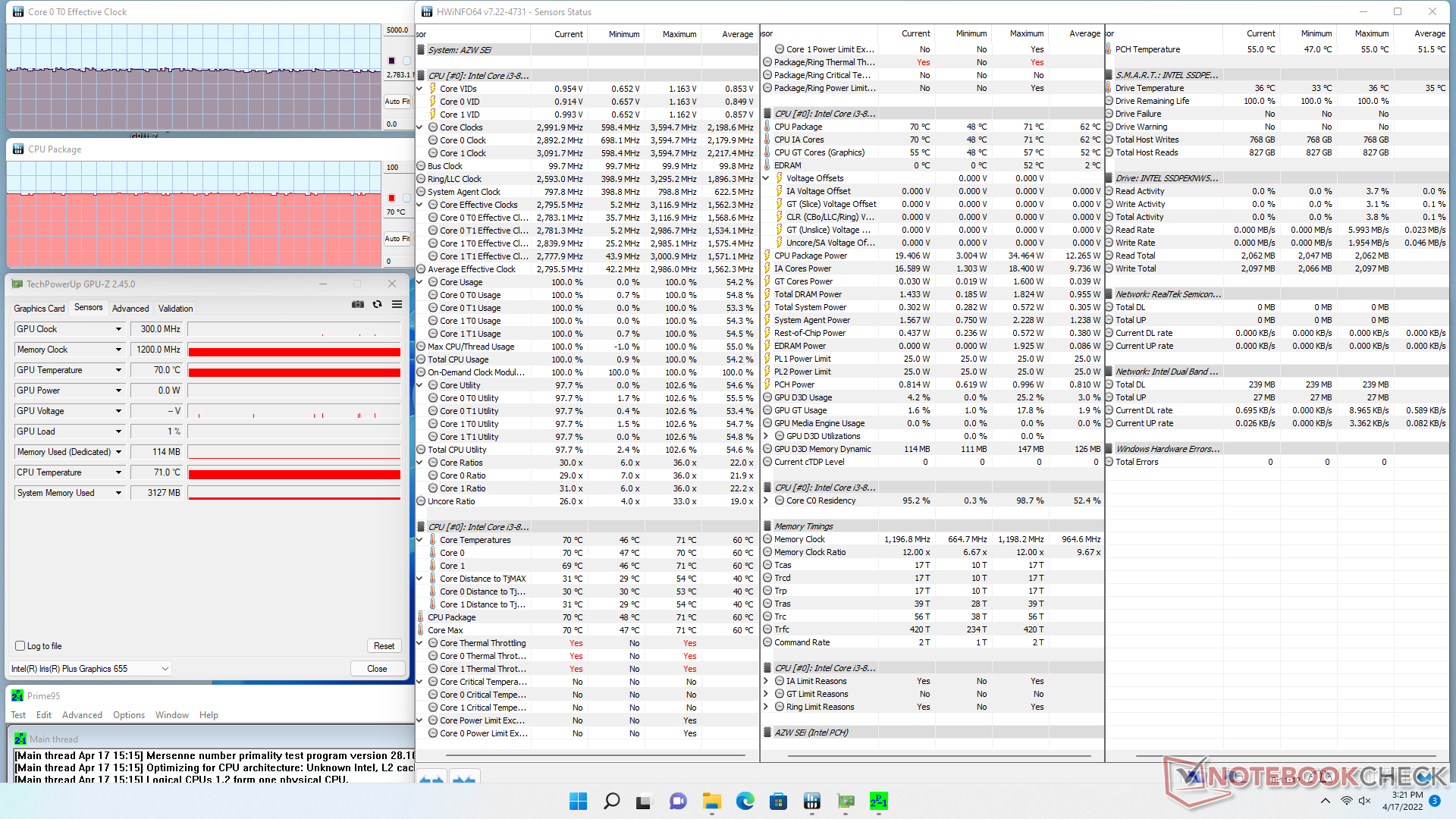Enable the Log to file checkbox

click(x=20, y=646)
